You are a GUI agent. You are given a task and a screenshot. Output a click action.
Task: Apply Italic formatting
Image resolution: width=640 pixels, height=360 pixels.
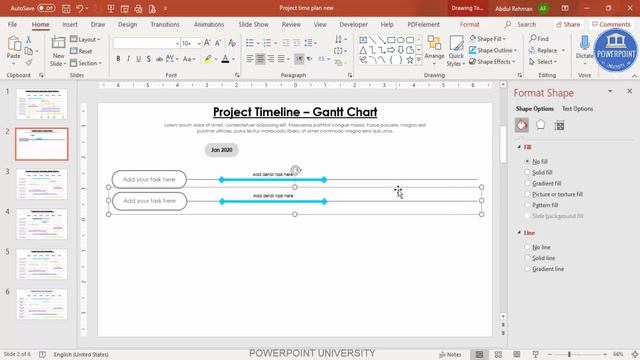coord(128,59)
